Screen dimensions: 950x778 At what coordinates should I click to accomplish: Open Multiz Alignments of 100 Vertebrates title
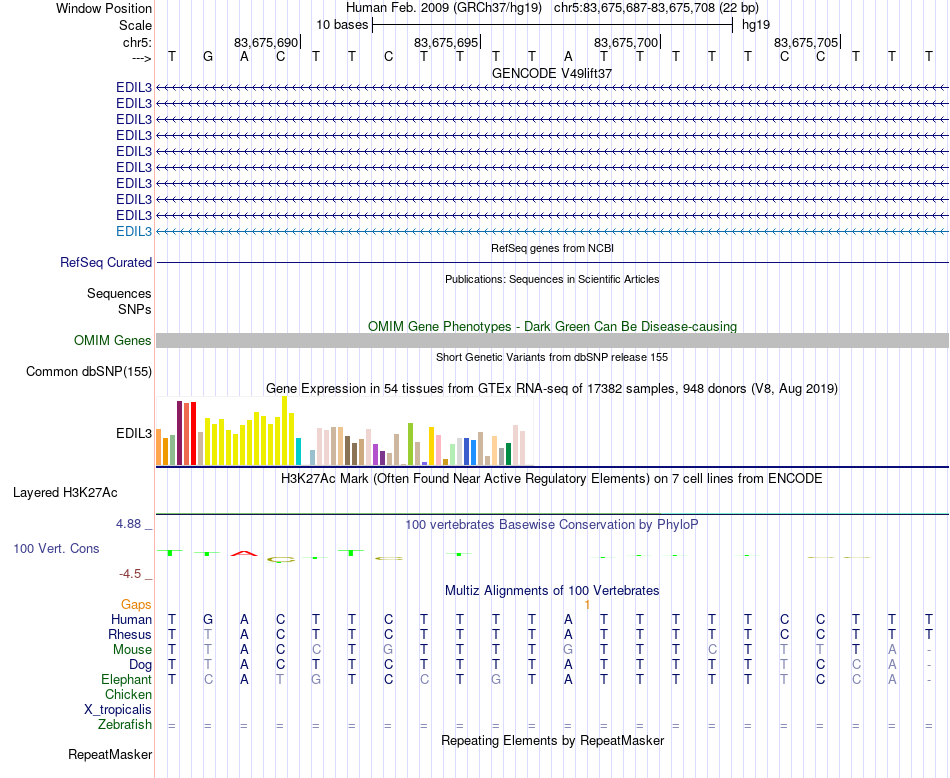click(552, 591)
